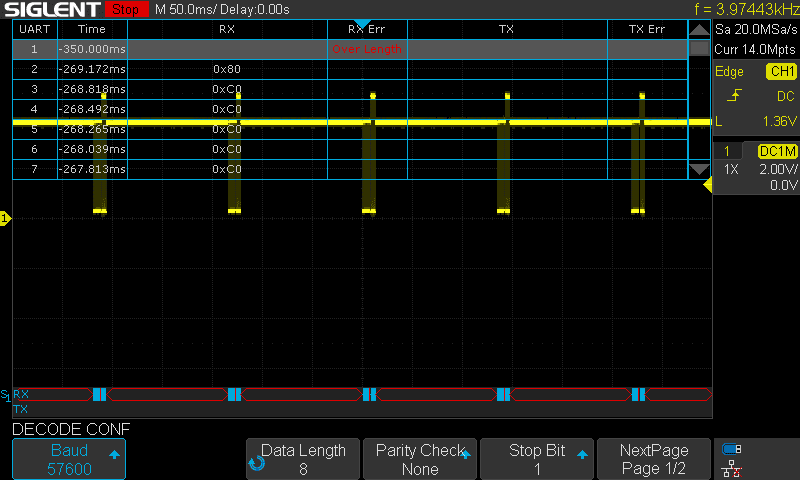Screen dimensions: 800x480
Task: Click the rising edge trigger slope icon
Action: coord(735,96)
